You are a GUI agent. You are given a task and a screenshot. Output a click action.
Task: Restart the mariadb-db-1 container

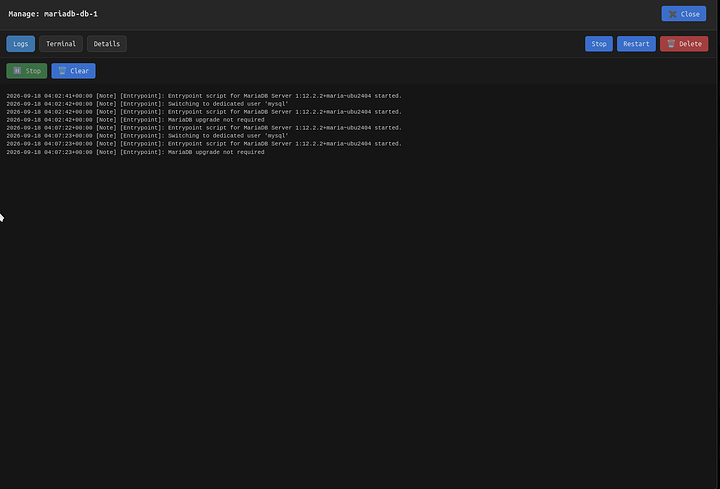(636, 44)
